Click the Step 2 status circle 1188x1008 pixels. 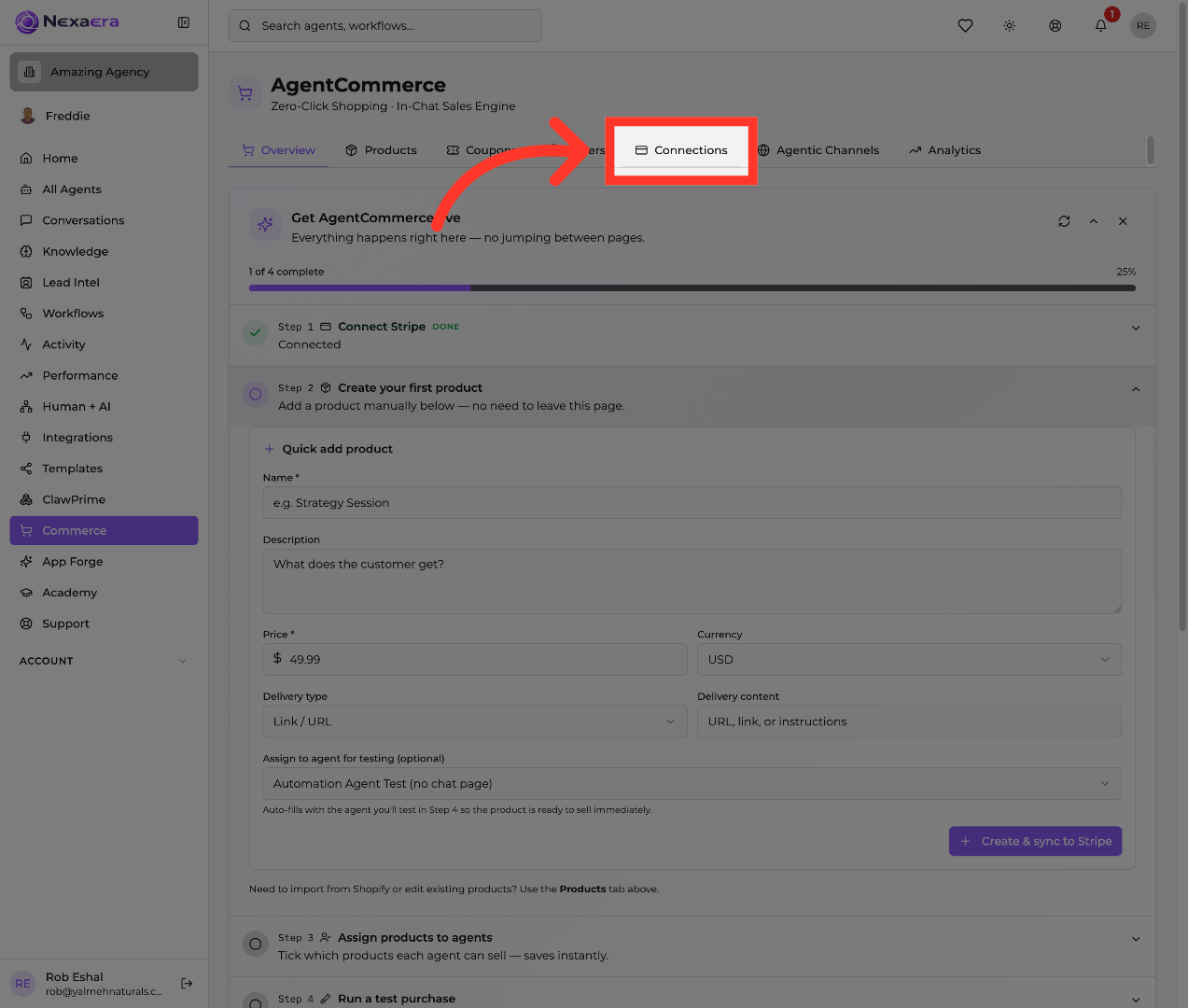[x=255, y=394]
